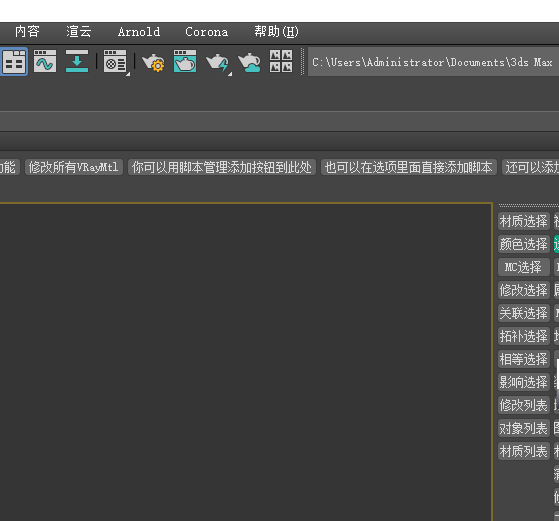Click the 修改所有VRayMtl script button
559x521 pixels.
(74, 167)
